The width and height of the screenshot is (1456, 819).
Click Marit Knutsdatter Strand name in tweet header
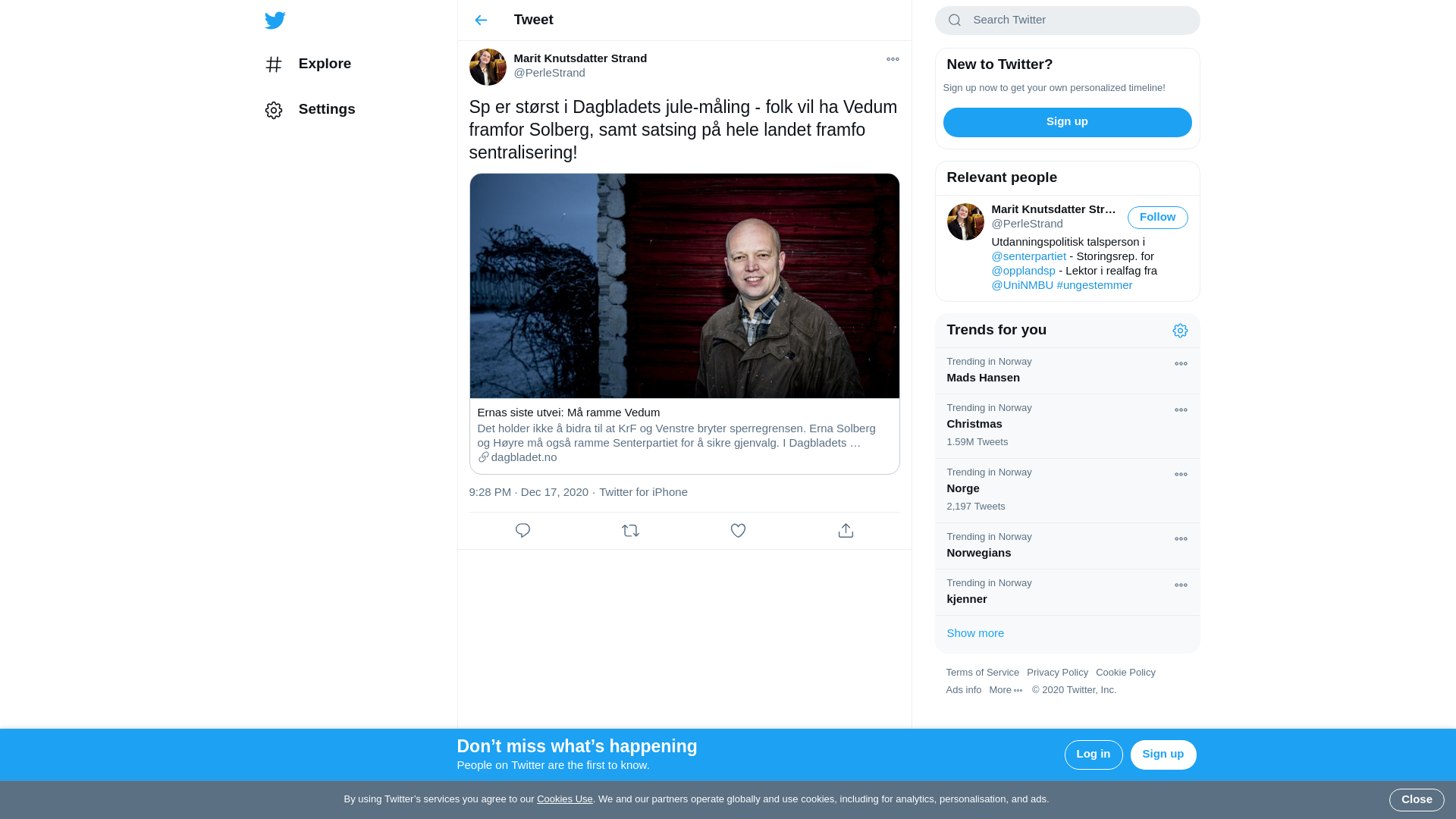580,58
